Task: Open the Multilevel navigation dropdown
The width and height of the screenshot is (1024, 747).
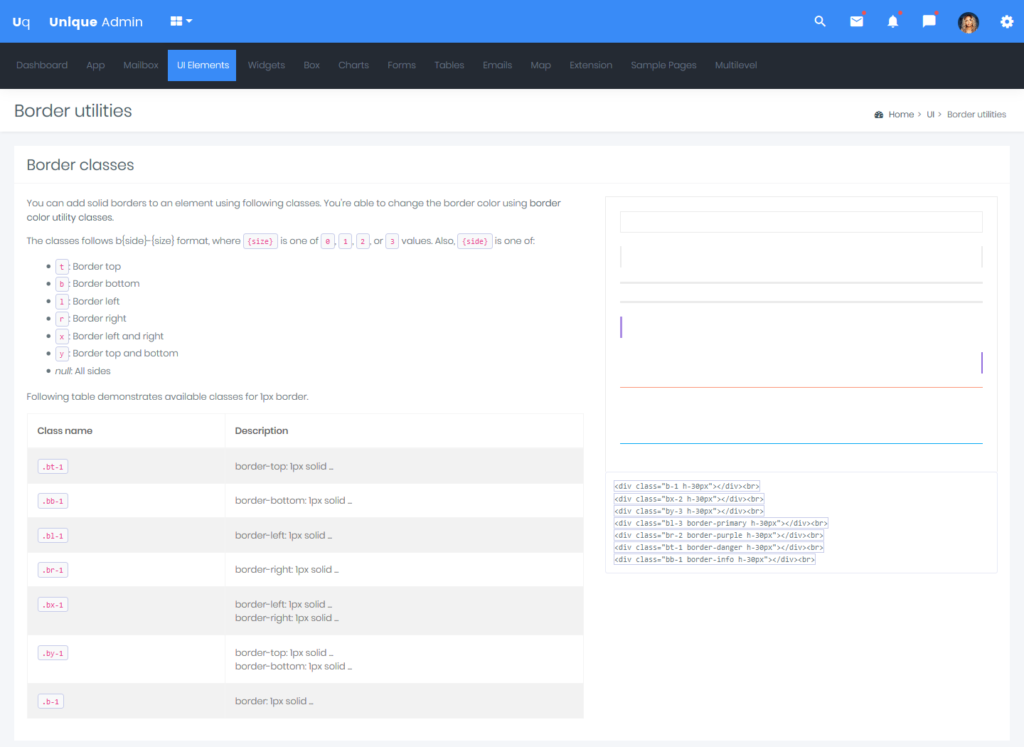Action: [736, 64]
